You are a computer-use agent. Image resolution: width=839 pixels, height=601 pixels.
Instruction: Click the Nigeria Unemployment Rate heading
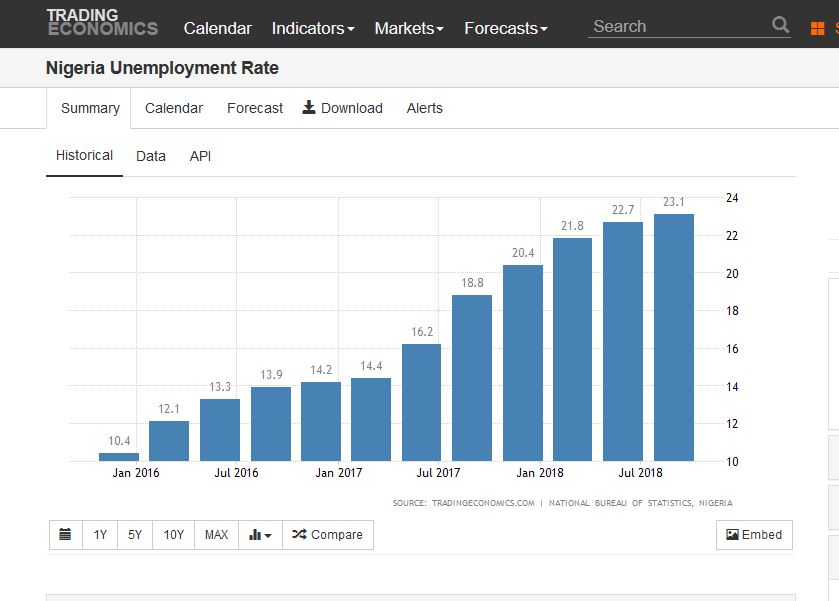coord(162,68)
